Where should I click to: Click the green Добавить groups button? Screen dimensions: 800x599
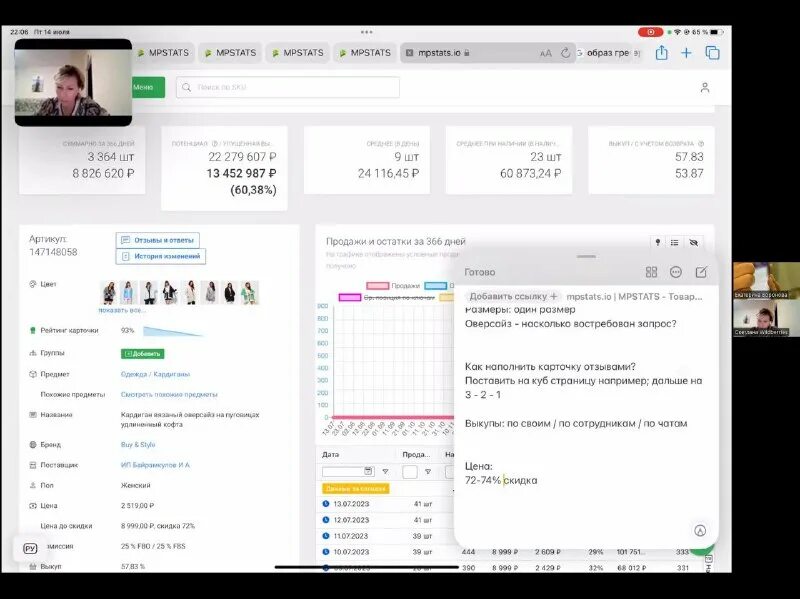point(142,354)
